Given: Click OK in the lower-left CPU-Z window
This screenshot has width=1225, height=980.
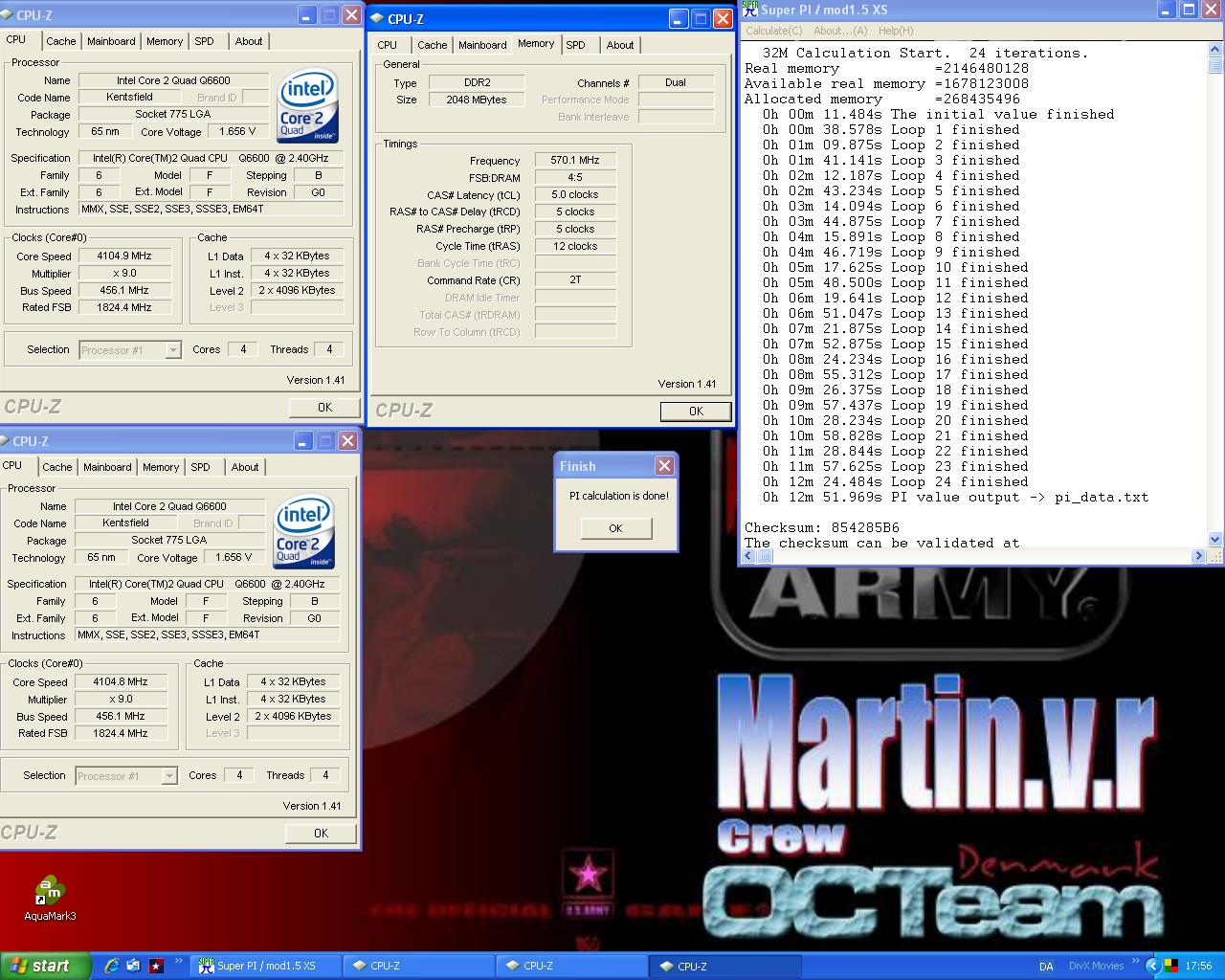Looking at the screenshot, I should pos(321,833).
